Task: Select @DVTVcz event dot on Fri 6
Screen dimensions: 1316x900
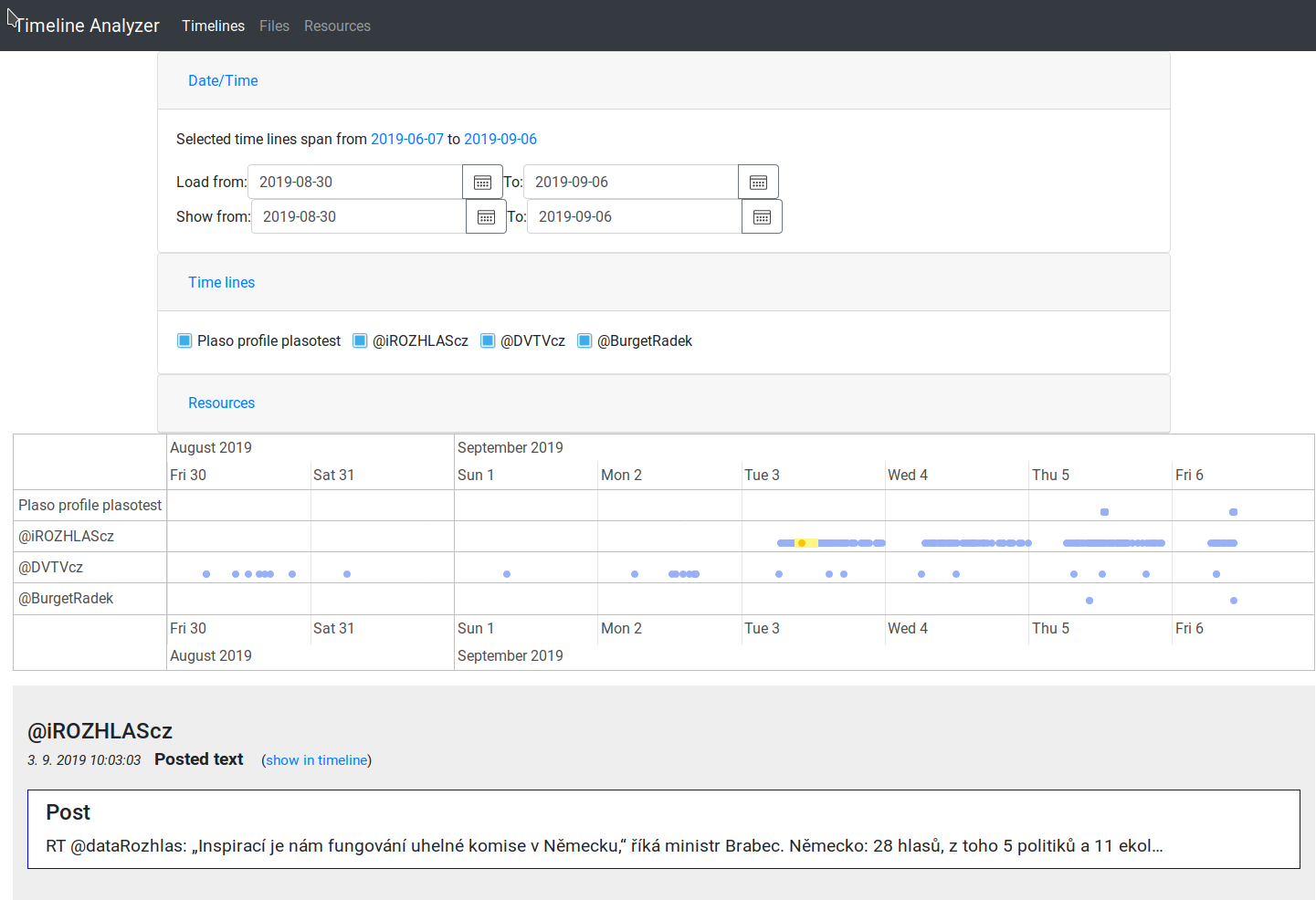Action: coord(1216,574)
